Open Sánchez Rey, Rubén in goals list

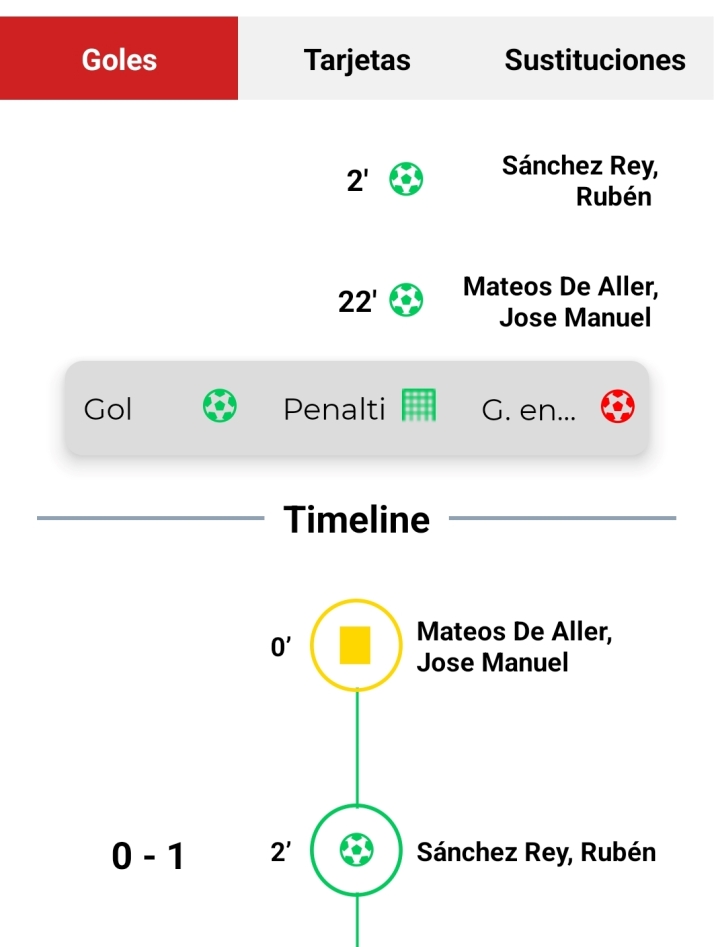[x=581, y=181]
